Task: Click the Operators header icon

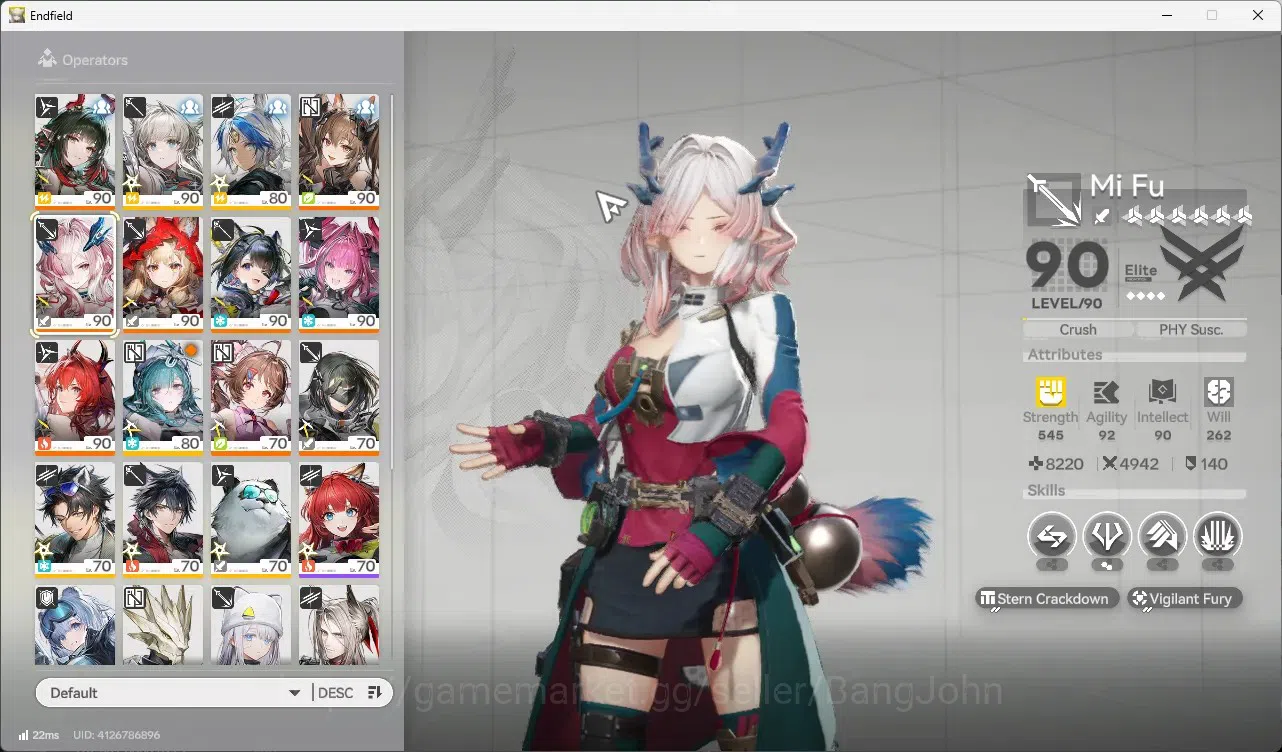Action: [x=47, y=60]
